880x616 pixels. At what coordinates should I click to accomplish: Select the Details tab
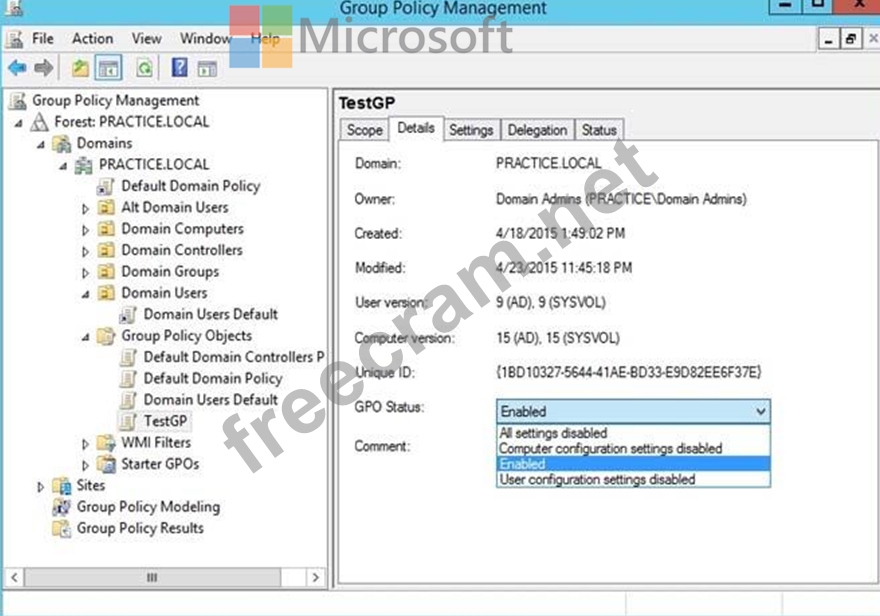416,128
